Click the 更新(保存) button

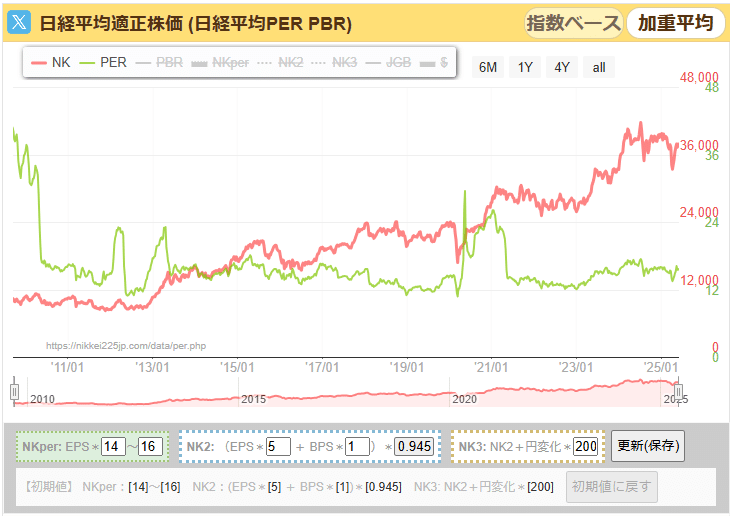[x=648, y=446]
